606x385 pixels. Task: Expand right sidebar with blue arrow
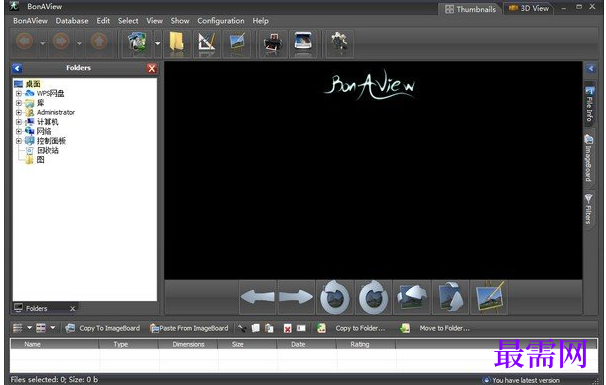(x=591, y=69)
